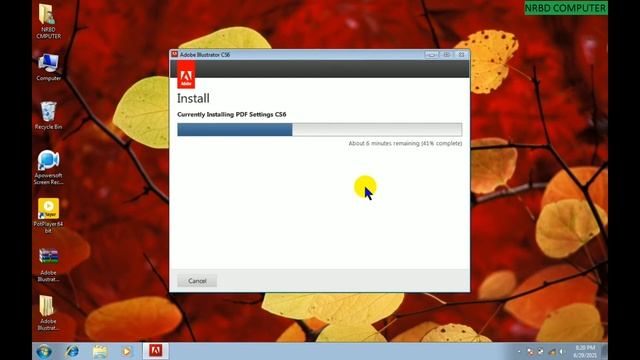
Task: Minimize the Adobe Illustrator CS6 installer window
Action: point(431,54)
